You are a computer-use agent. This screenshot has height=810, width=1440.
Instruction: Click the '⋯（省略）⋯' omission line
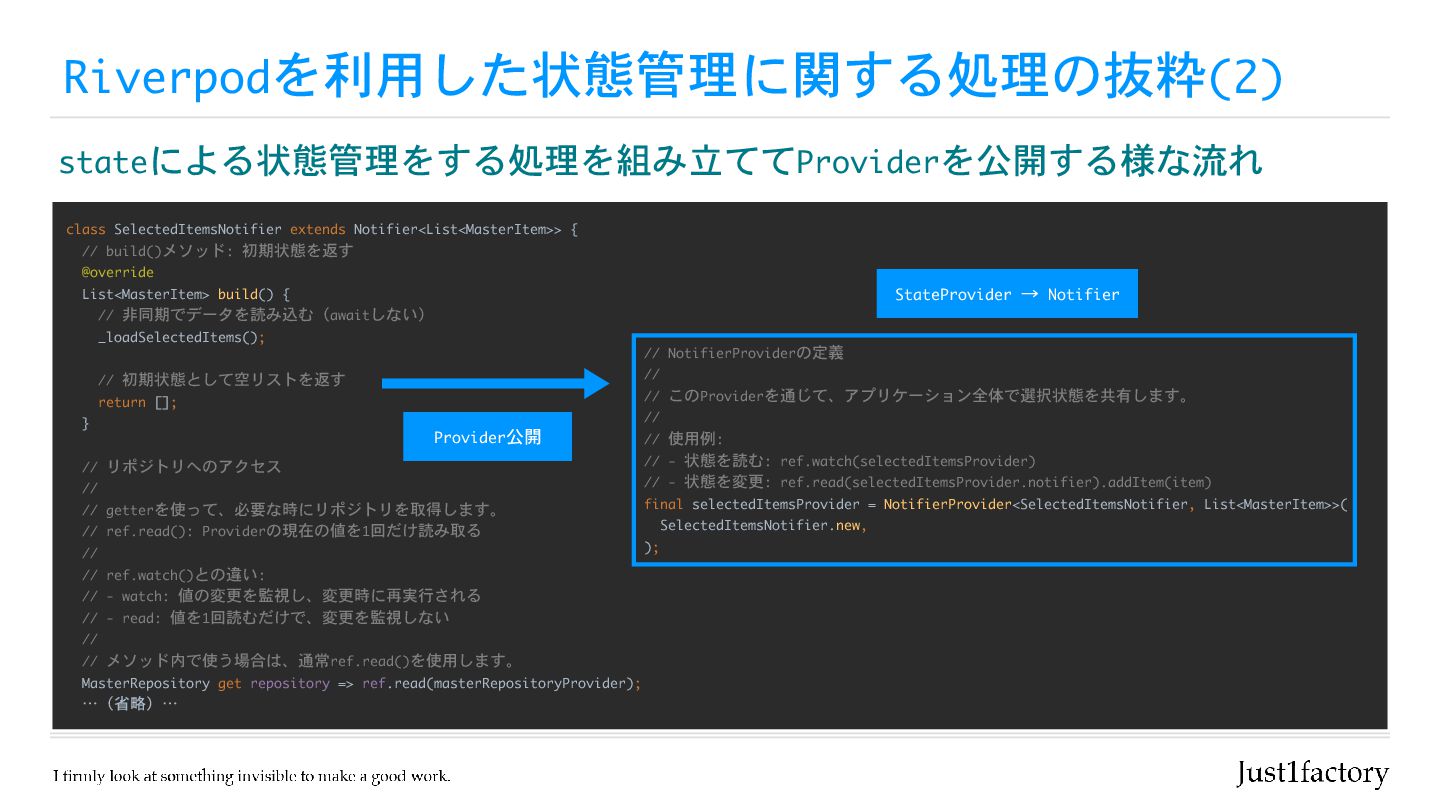click(129, 704)
